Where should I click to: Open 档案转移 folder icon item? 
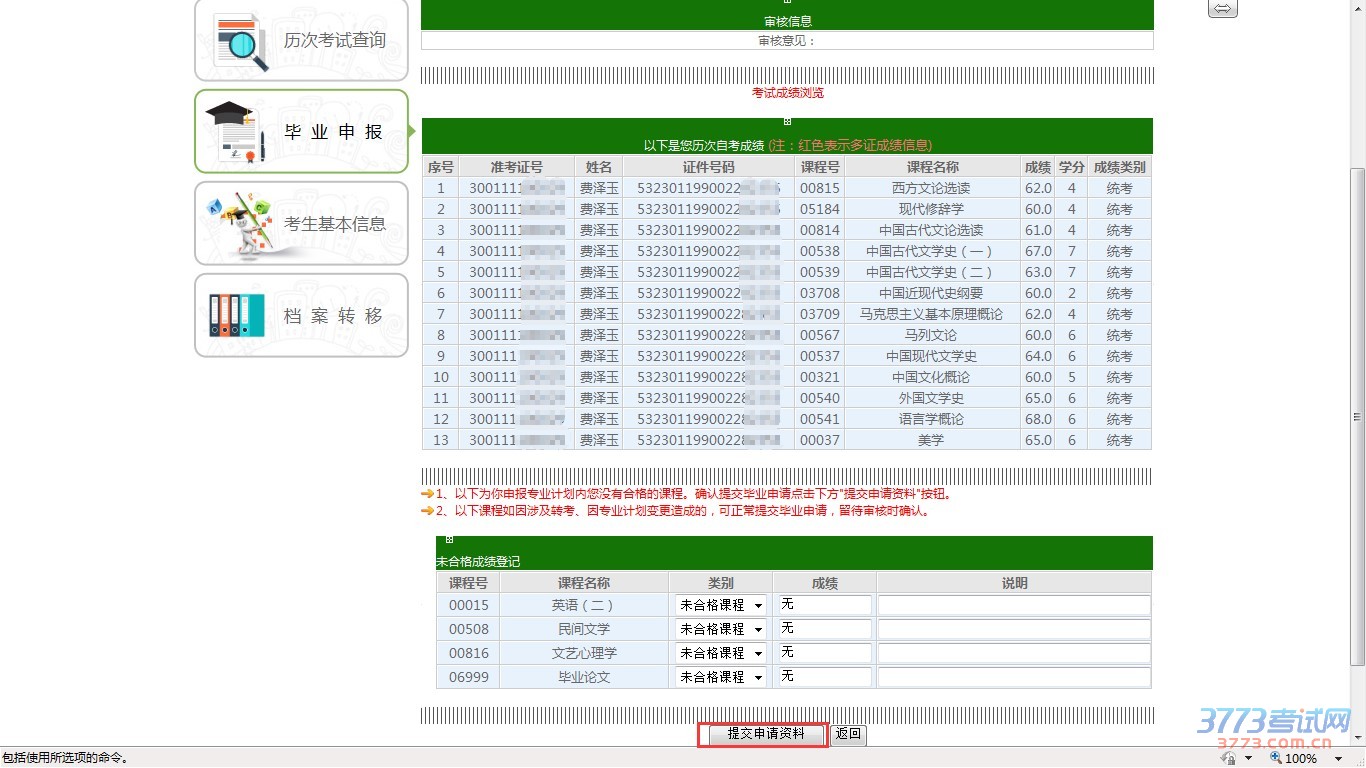click(237, 315)
